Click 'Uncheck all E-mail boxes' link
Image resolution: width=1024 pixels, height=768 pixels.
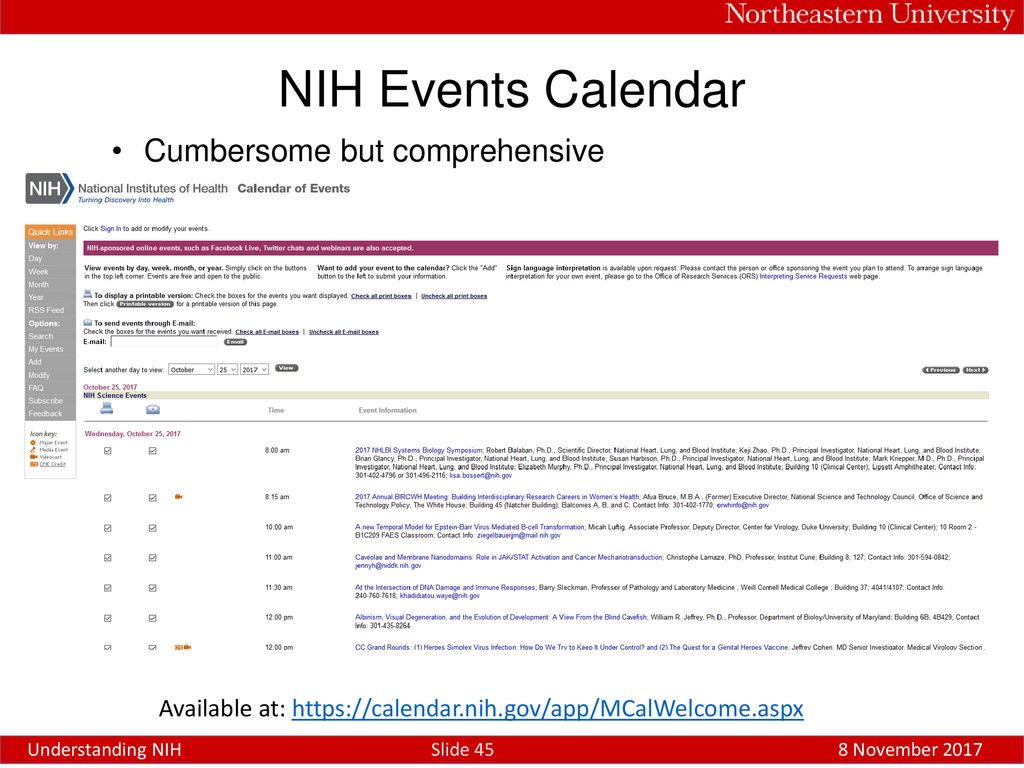pos(344,332)
